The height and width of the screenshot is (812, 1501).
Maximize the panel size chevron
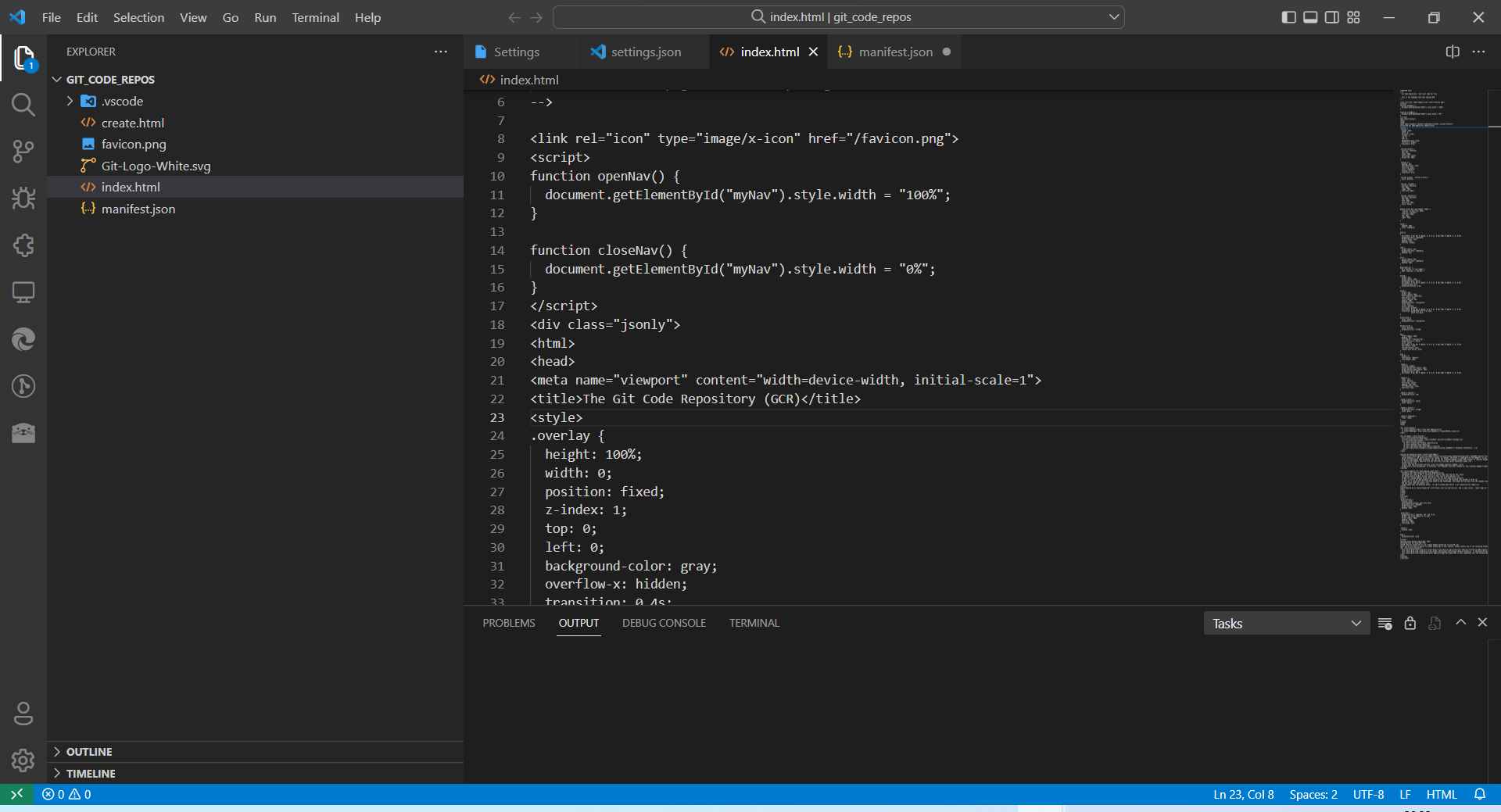(1460, 622)
